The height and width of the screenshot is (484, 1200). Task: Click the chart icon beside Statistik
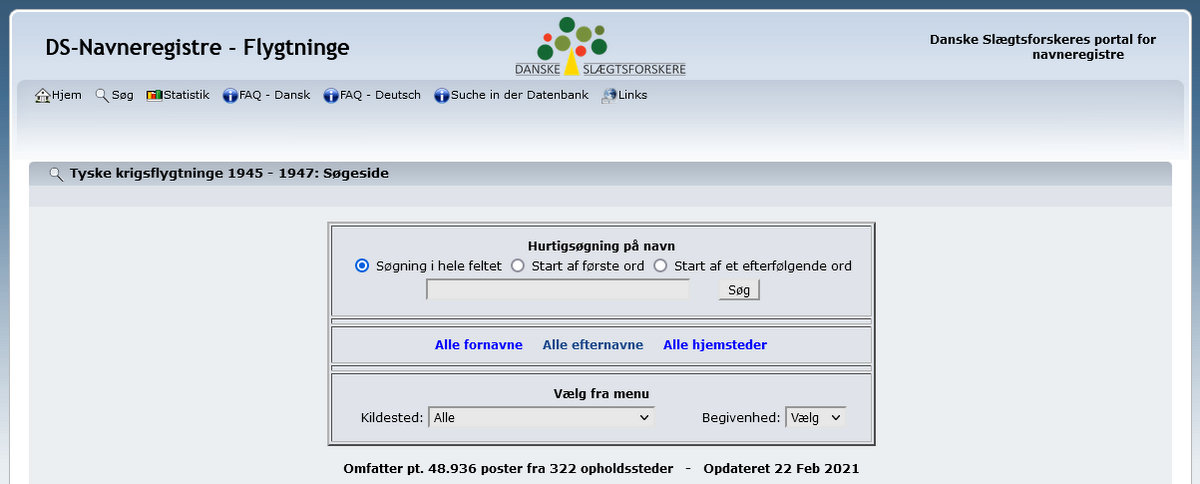coord(154,96)
